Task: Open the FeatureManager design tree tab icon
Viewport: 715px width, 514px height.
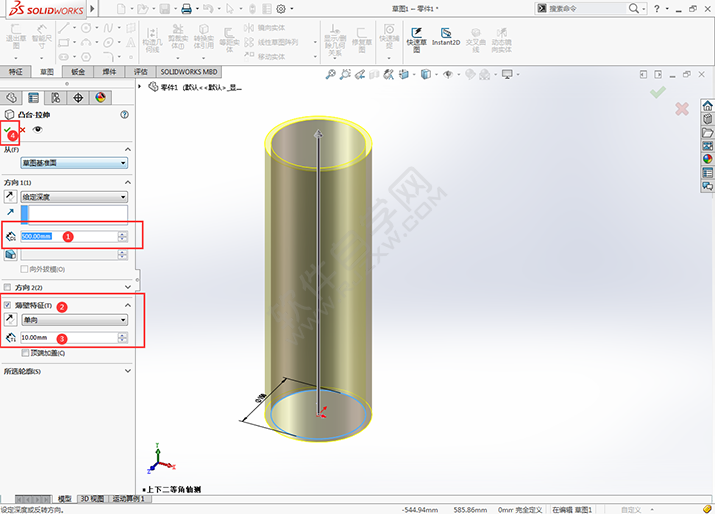Action: click(11, 97)
